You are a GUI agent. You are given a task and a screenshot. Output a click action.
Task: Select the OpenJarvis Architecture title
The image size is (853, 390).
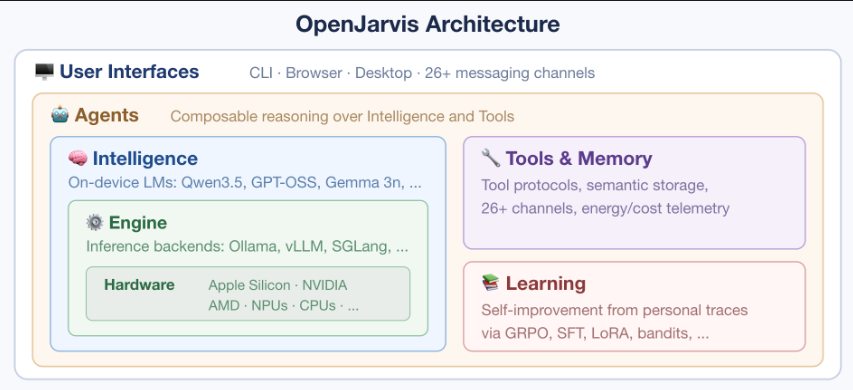tap(427, 24)
